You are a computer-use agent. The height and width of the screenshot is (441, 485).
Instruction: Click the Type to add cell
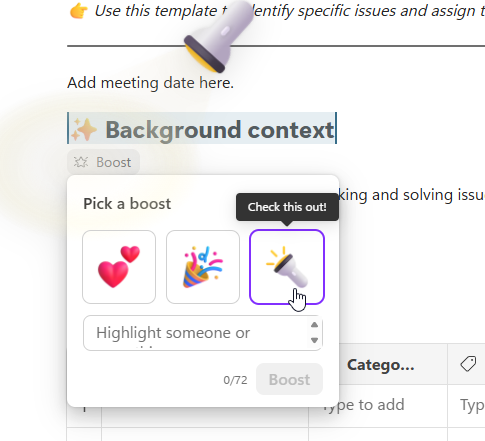pyautogui.click(x=363, y=405)
